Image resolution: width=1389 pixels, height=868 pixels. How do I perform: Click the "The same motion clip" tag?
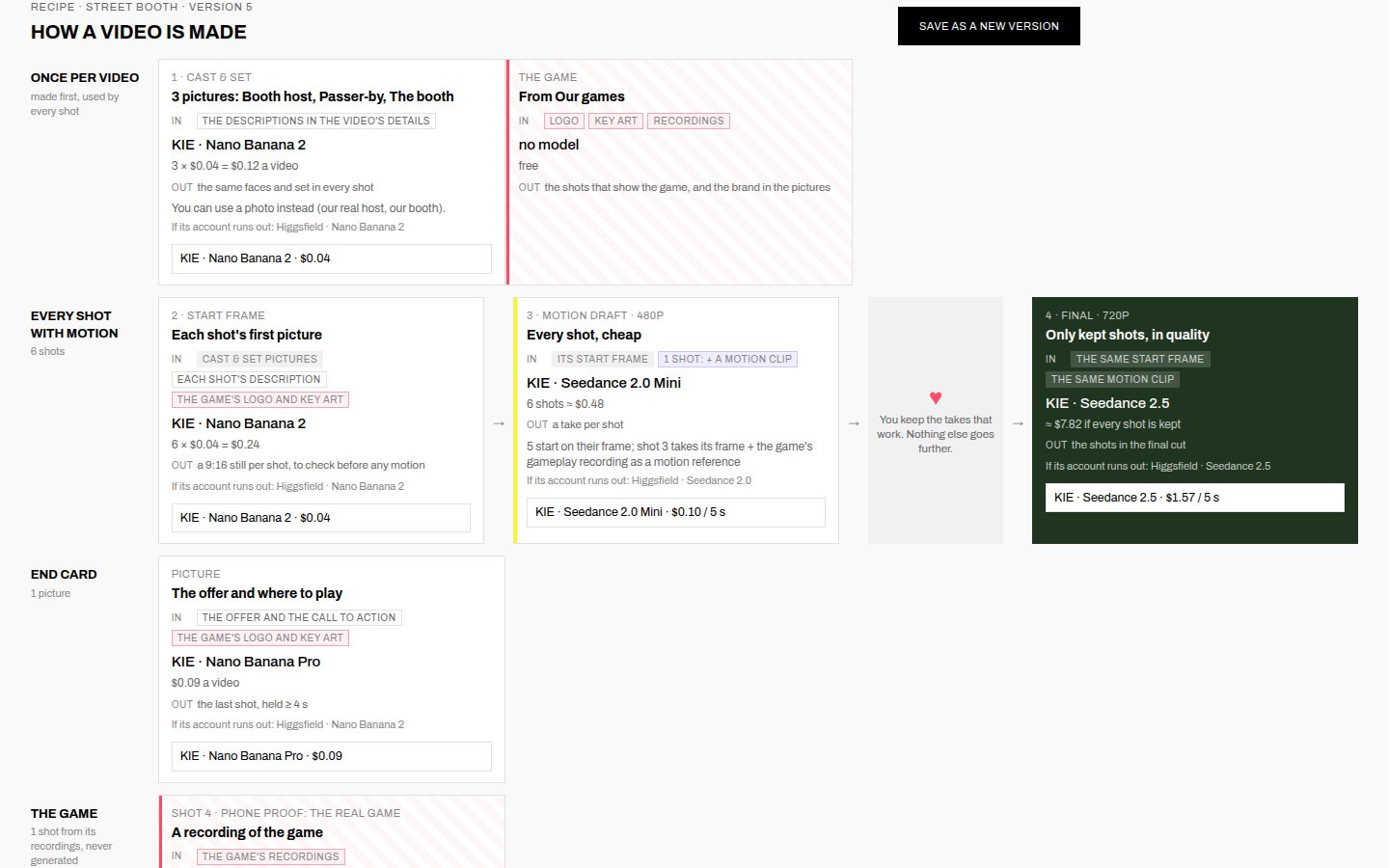(1113, 379)
